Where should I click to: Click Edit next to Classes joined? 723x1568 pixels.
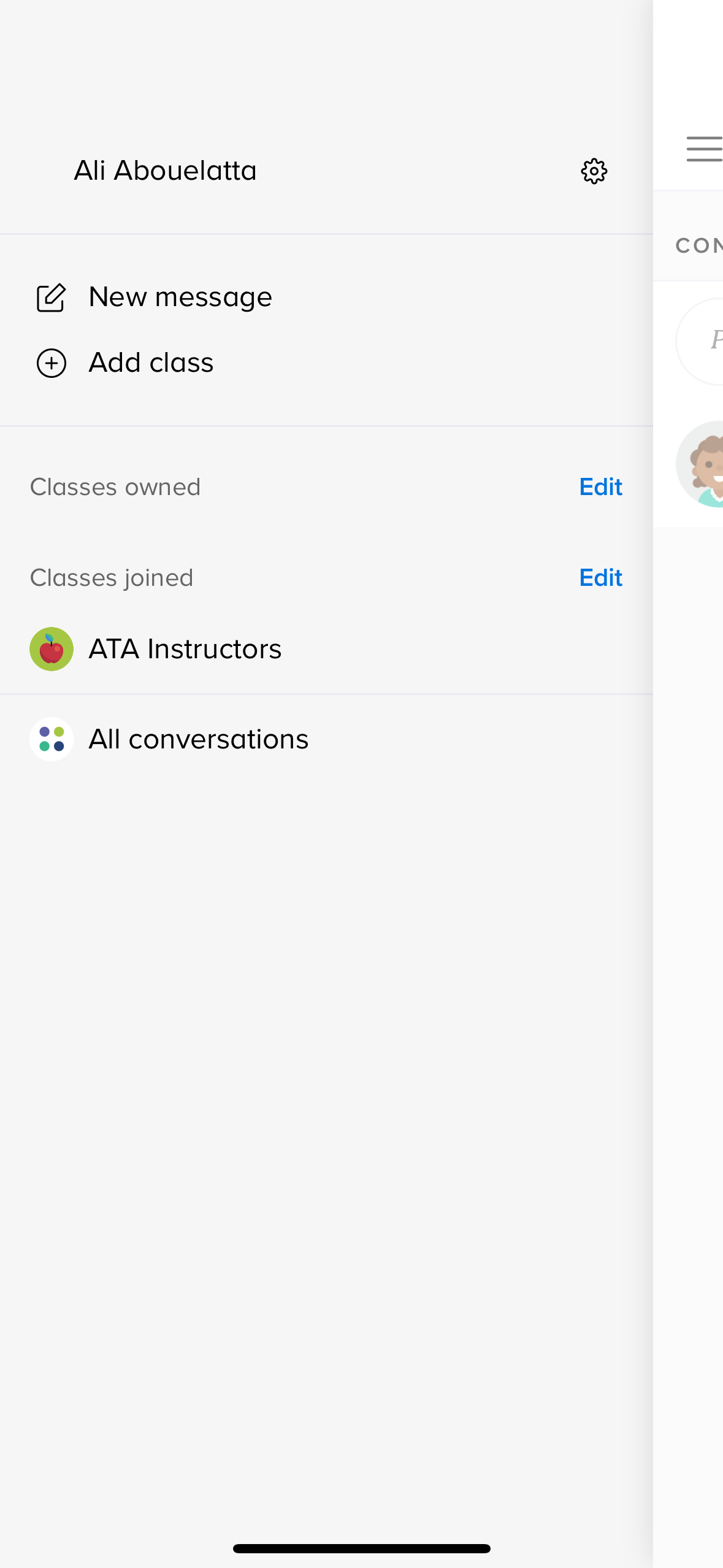[600, 577]
